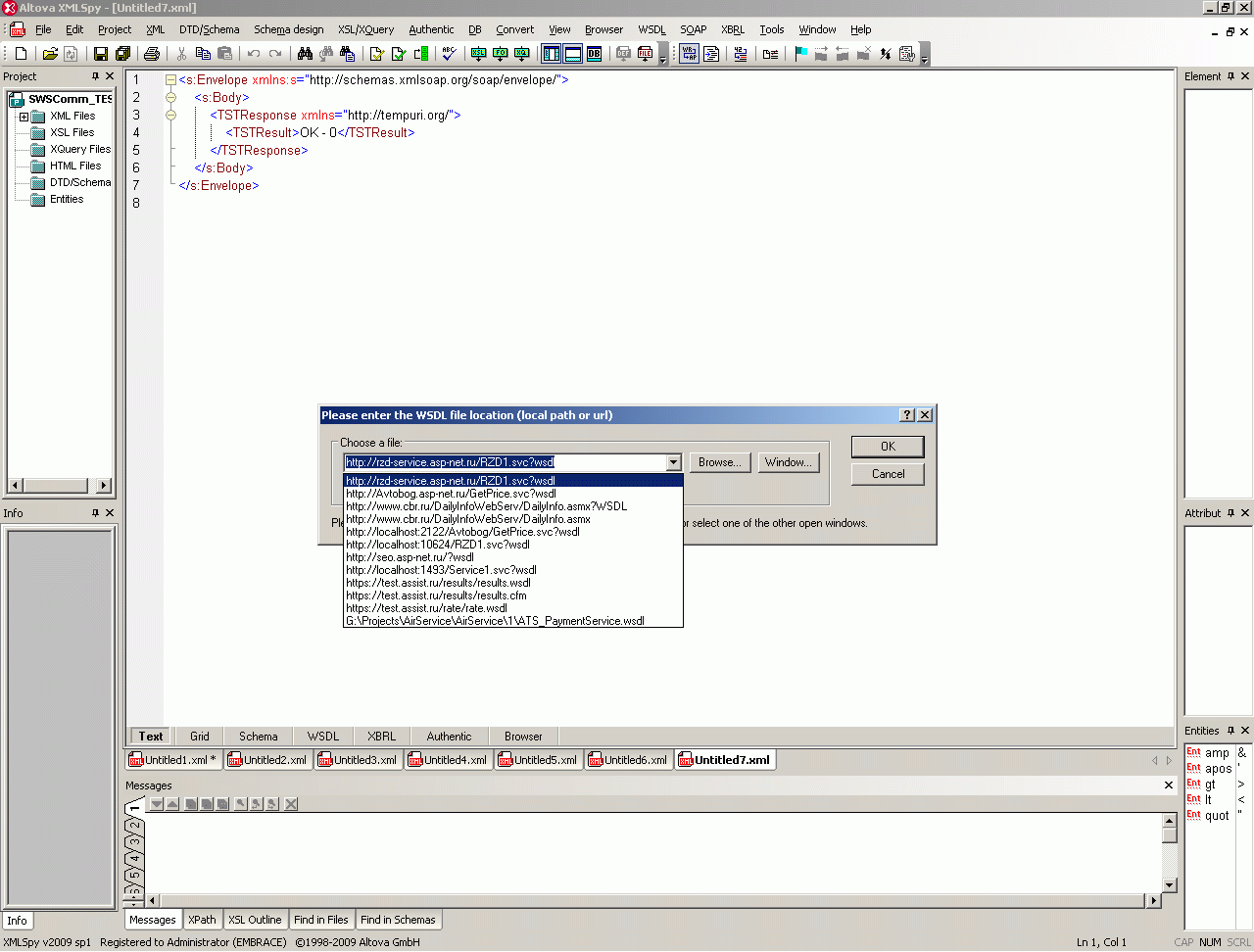Open the SOAP menu
The image size is (1254, 952).
click(x=694, y=29)
